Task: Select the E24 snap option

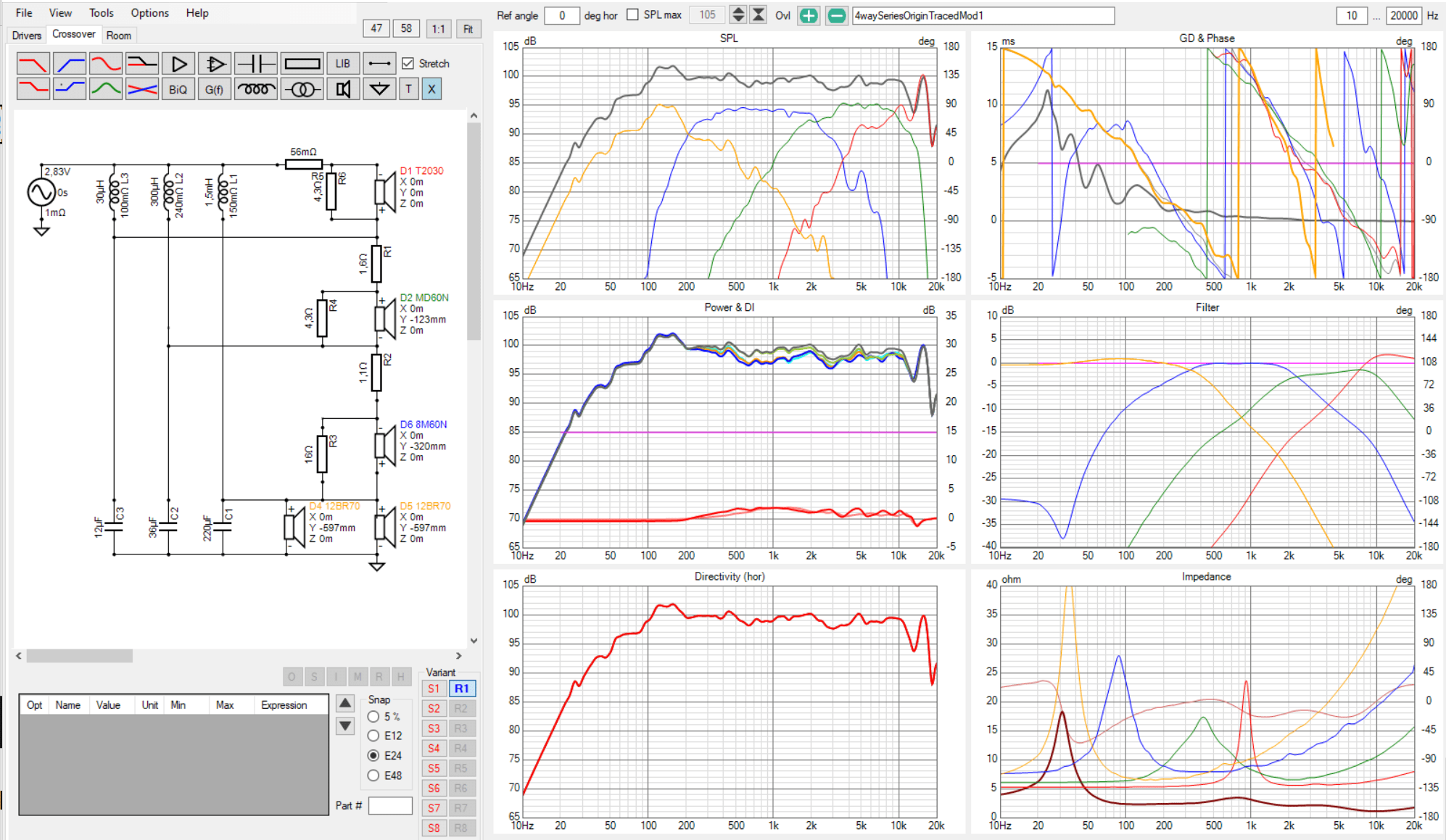Action: point(373,755)
